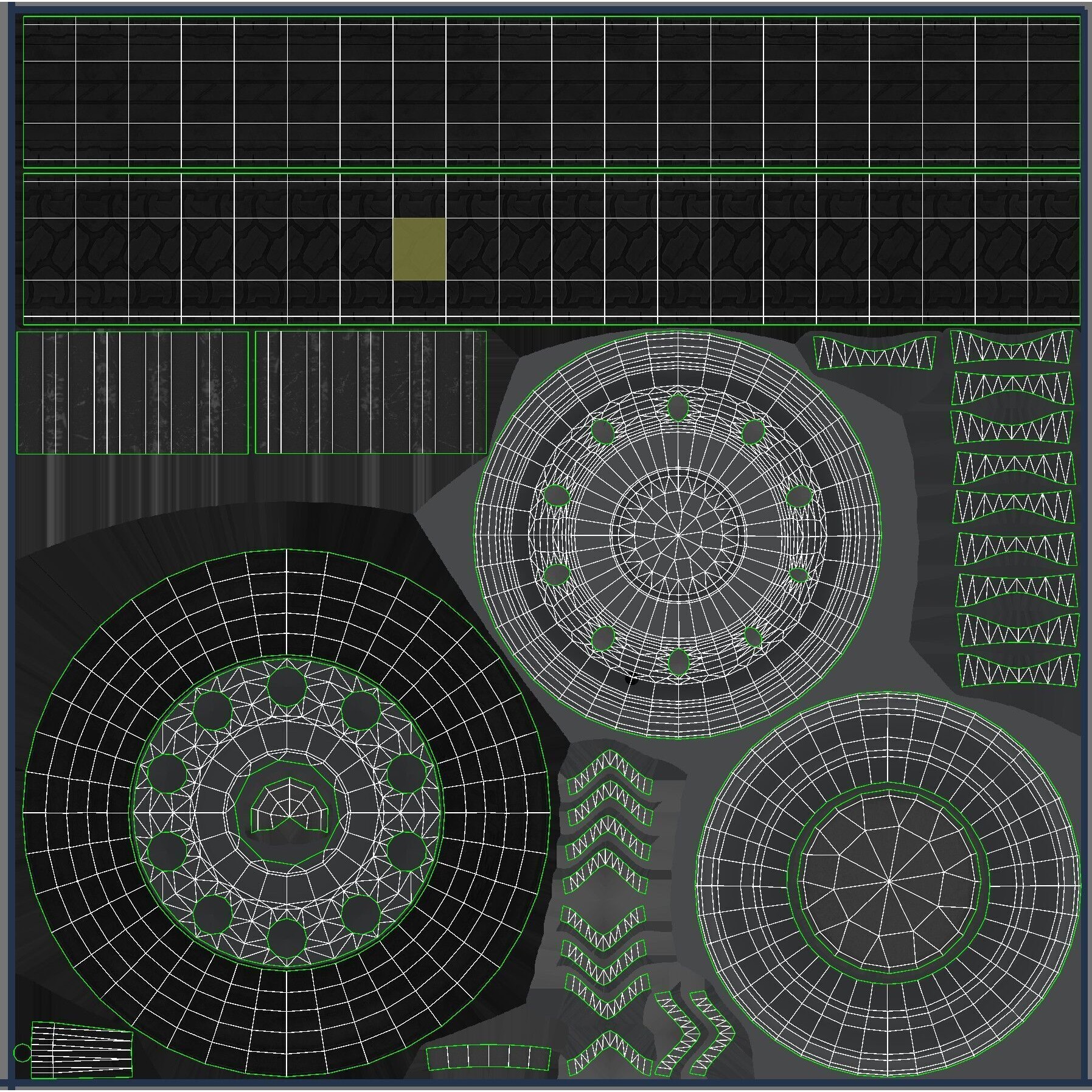Click the yellow highlighted UV face
Screen dimensions: 1092x1092
click(419, 249)
